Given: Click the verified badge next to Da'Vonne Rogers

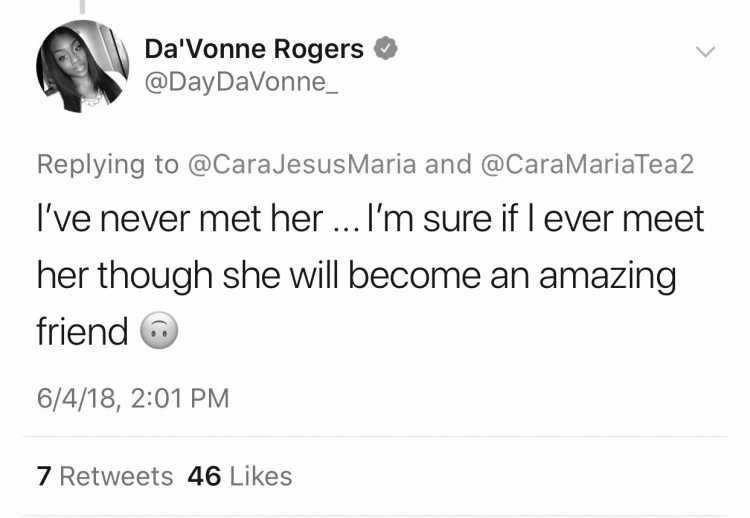Looking at the screenshot, I should point(385,48).
